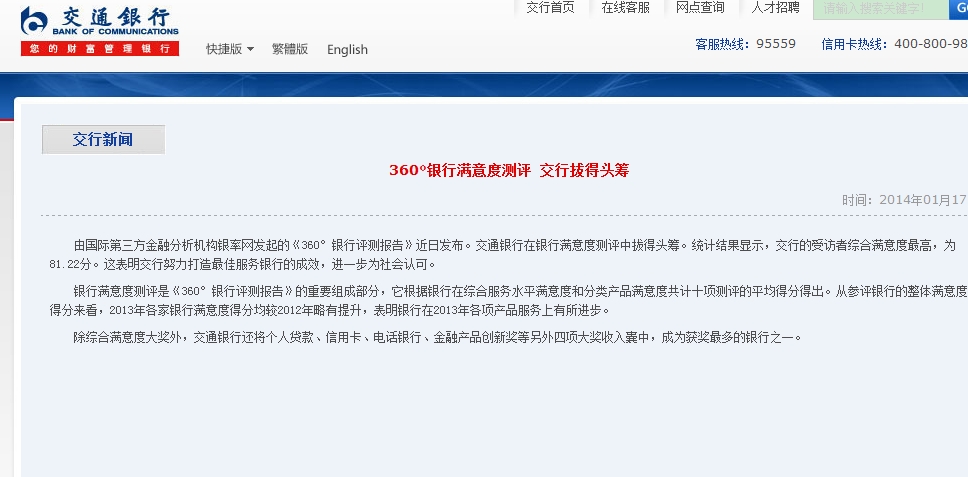
Task: Click the Go search button
Action: 959,9
